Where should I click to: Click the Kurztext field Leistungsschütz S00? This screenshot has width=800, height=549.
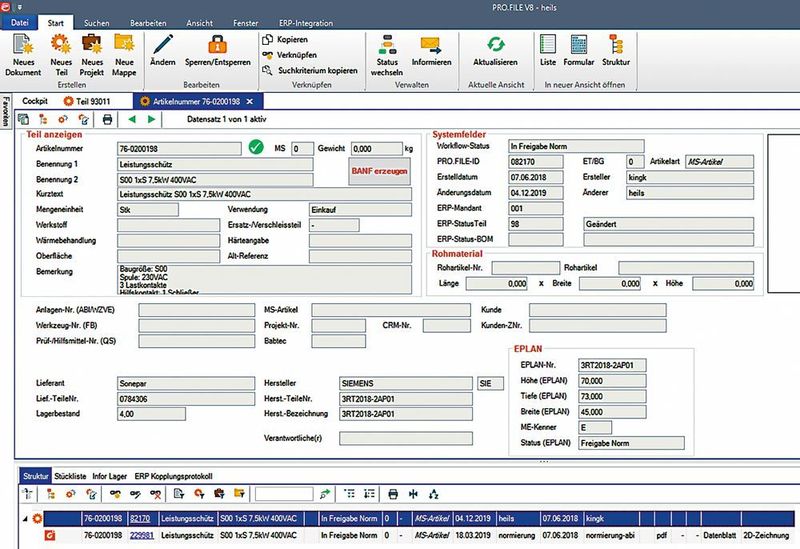264,194
